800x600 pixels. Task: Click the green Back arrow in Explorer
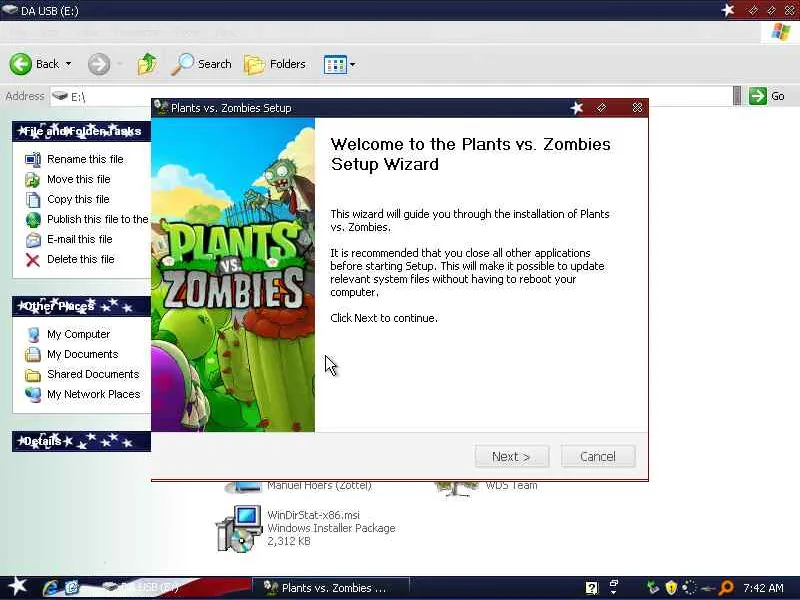coord(20,64)
